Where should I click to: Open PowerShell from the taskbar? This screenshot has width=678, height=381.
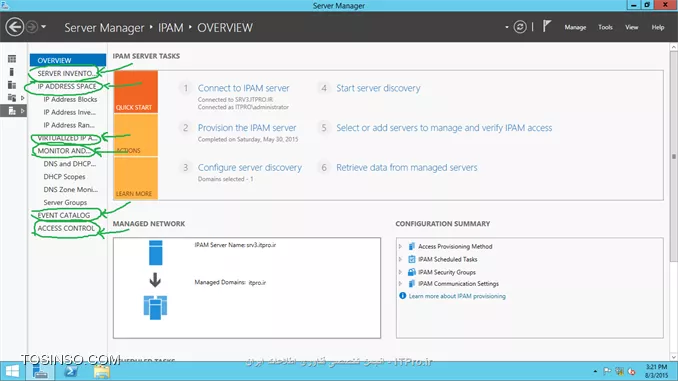coord(71,371)
